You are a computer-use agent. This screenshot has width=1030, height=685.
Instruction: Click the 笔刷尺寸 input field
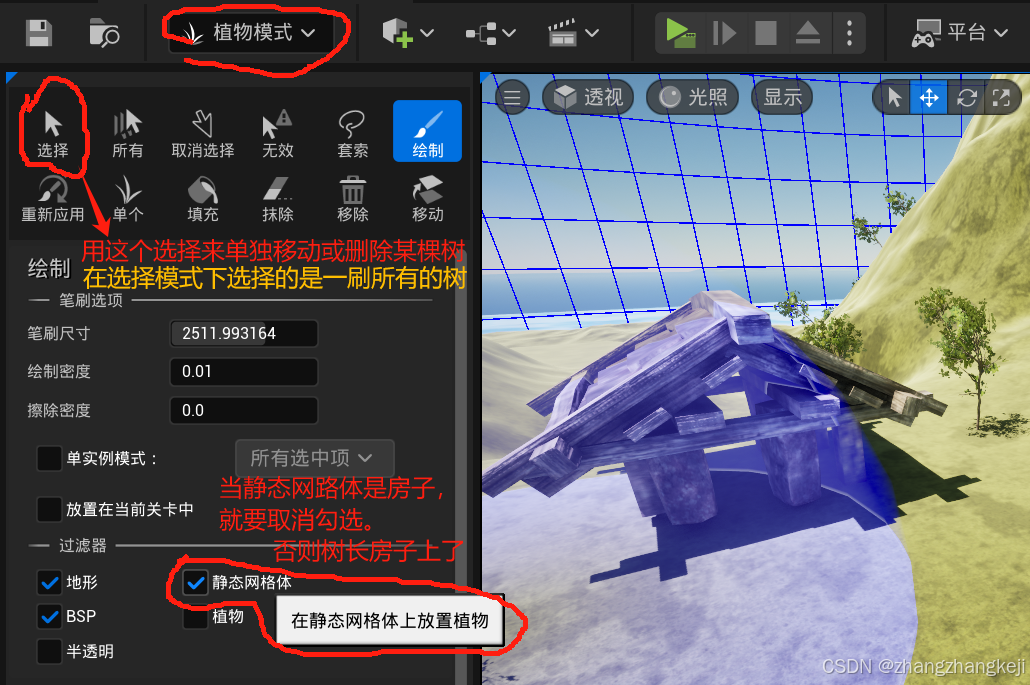(x=243, y=334)
